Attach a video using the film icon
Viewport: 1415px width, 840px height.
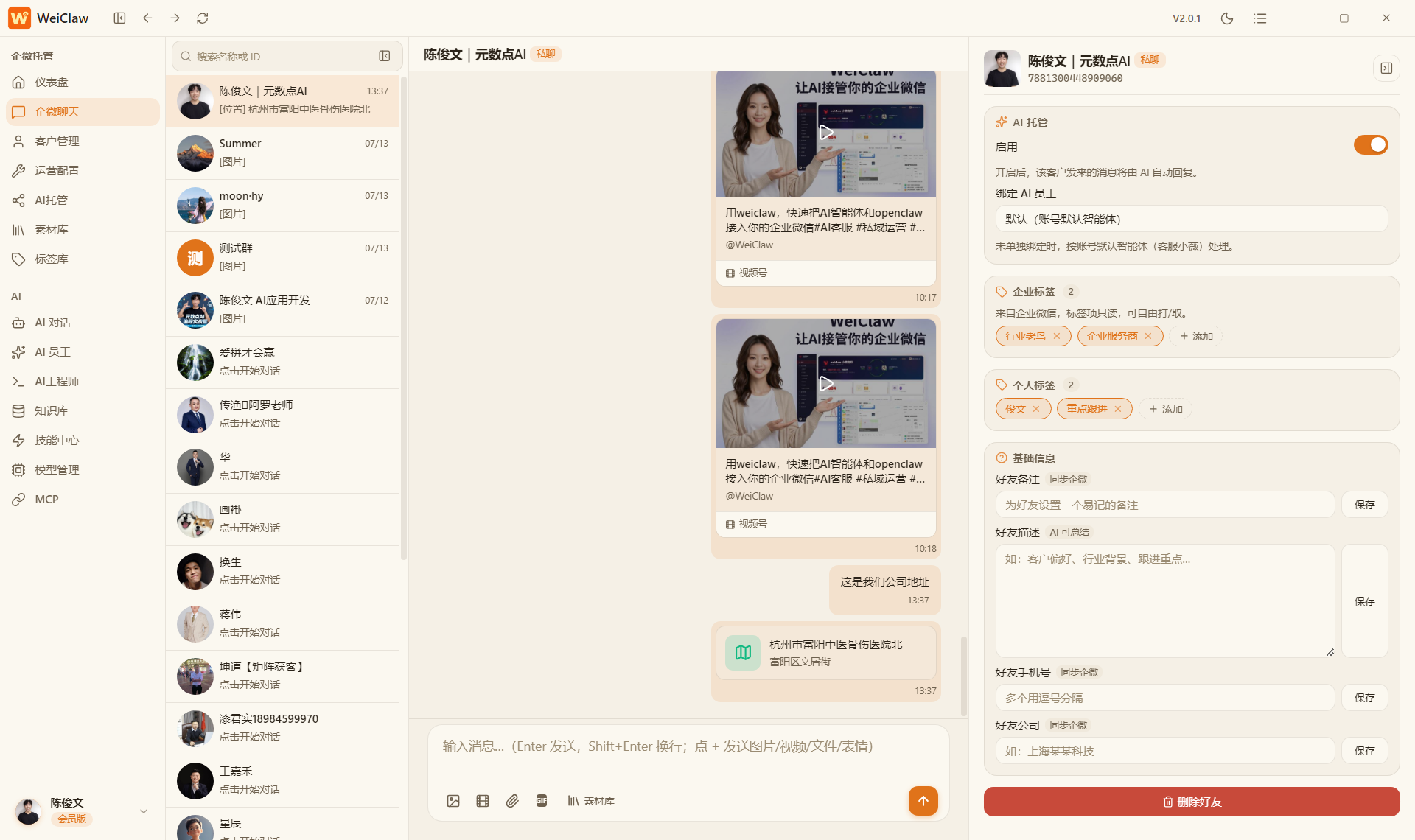click(x=483, y=801)
